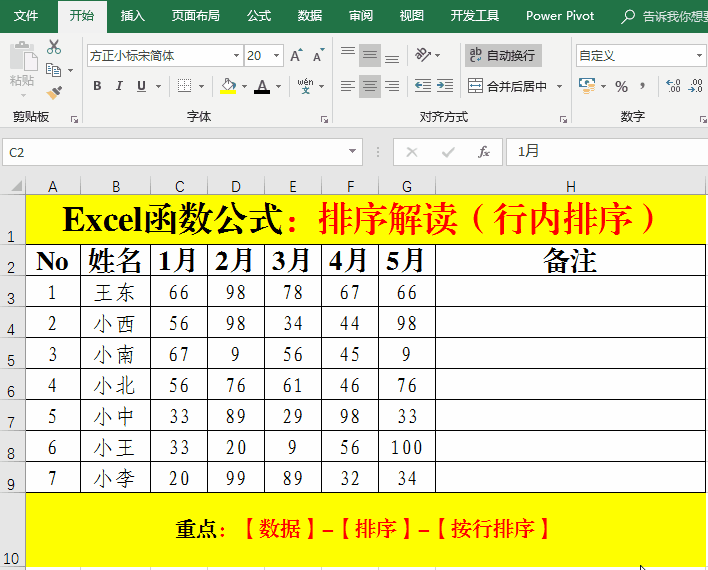Image resolution: width=708 pixels, height=570 pixels.
Task: Click the text orientation icon
Action: pos(423,55)
